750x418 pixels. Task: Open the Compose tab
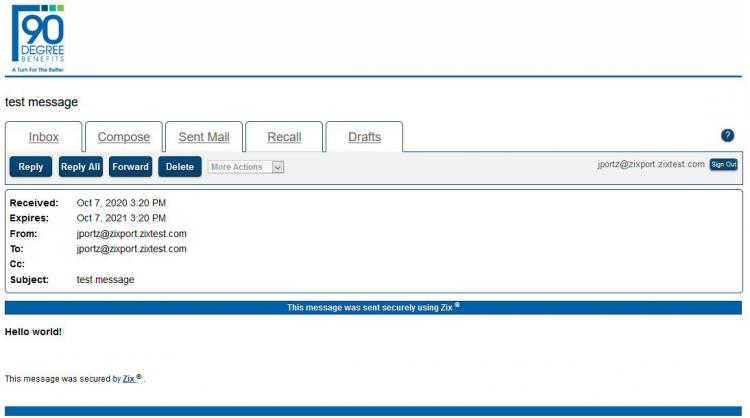pos(124,137)
